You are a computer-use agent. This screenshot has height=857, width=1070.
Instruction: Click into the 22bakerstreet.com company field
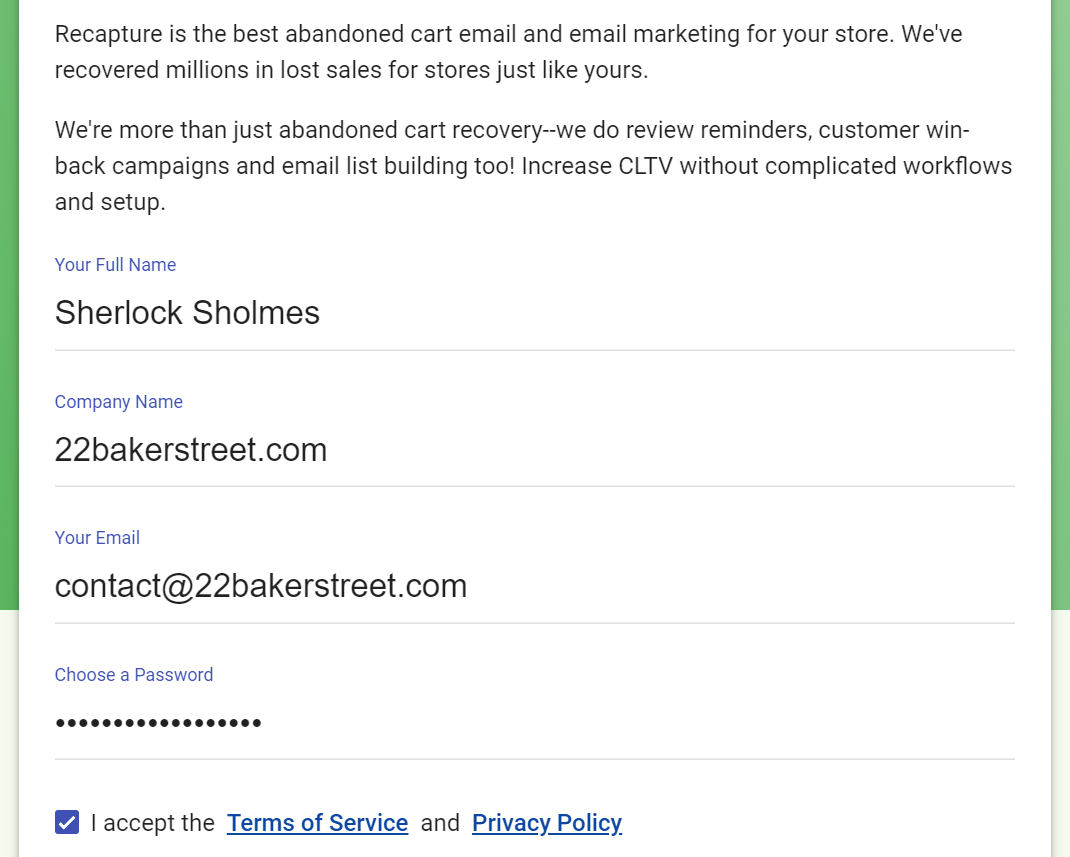click(534, 450)
